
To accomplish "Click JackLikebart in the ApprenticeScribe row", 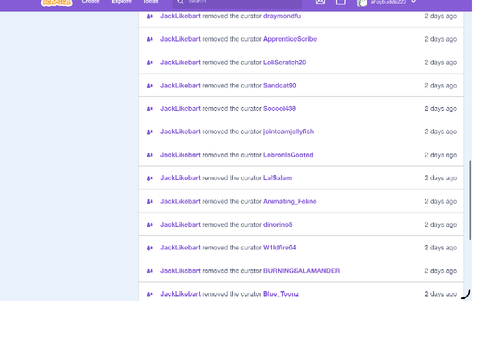I will 180,39.
